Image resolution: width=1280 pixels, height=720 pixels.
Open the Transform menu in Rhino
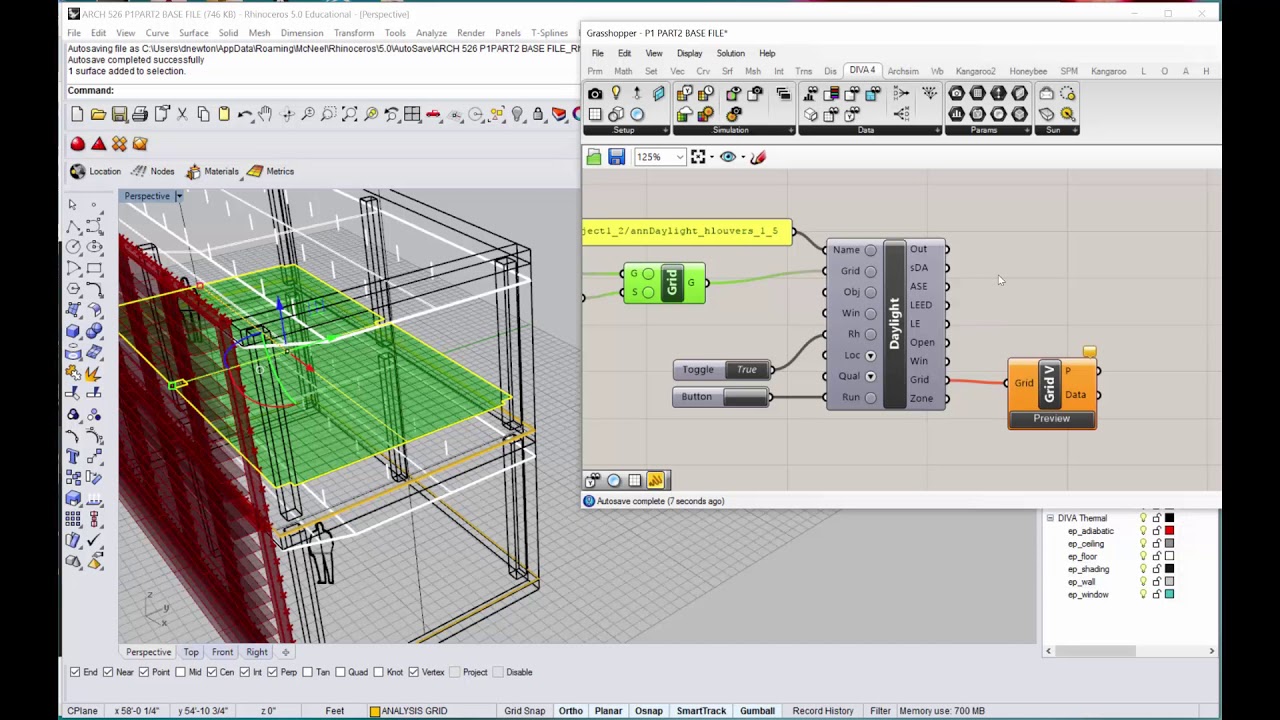click(x=354, y=33)
